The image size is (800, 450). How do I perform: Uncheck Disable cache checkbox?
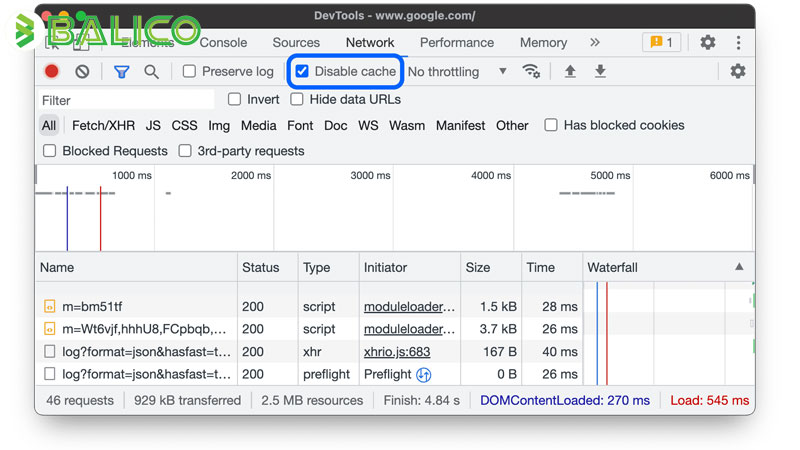pyautogui.click(x=302, y=71)
